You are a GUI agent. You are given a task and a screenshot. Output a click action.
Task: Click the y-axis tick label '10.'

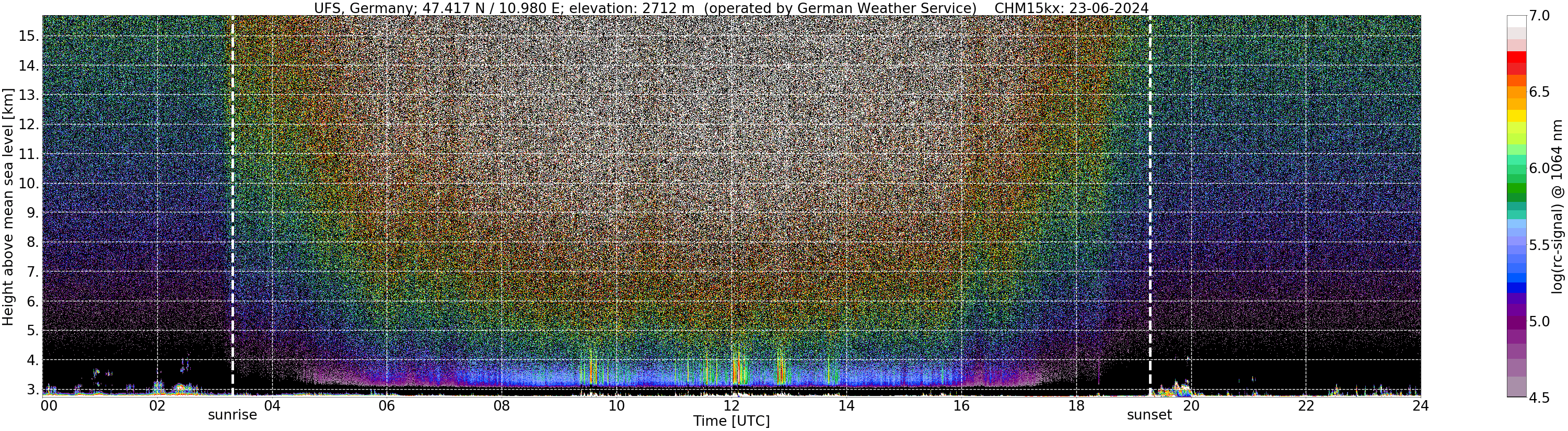tap(29, 184)
